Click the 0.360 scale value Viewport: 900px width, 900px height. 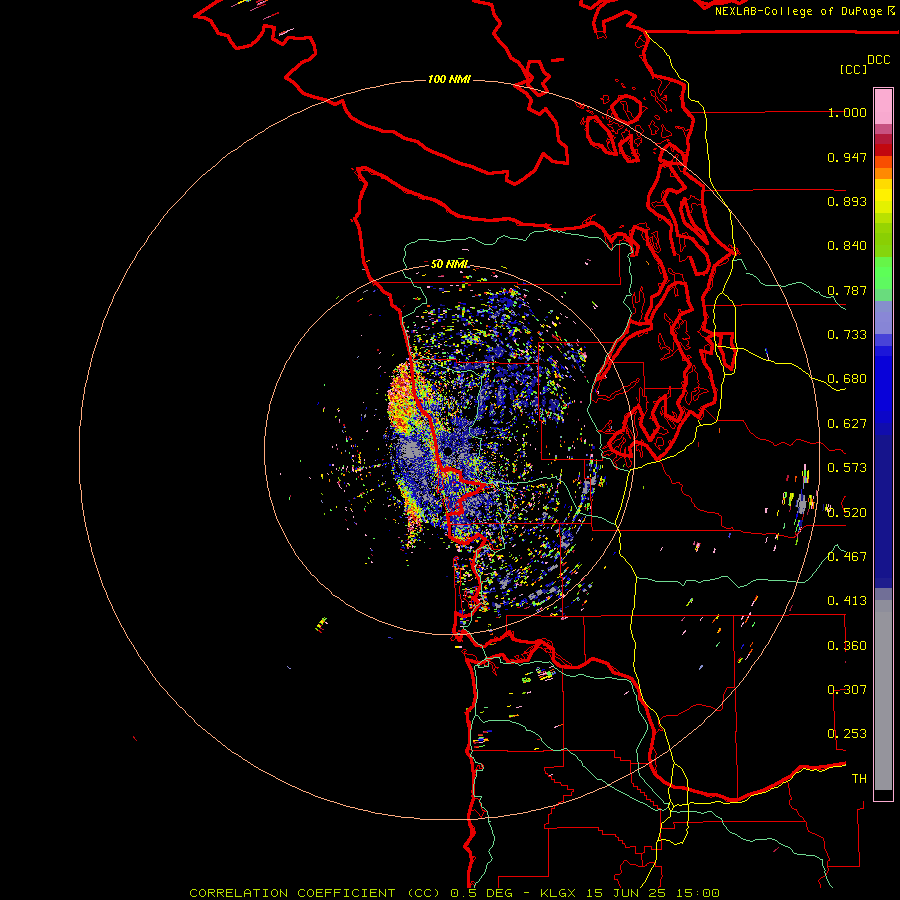click(x=847, y=646)
